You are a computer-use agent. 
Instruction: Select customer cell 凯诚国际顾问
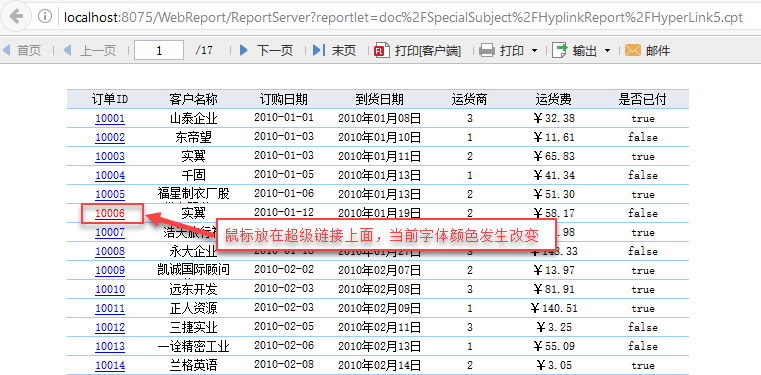pyautogui.click(x=193, y=270)
